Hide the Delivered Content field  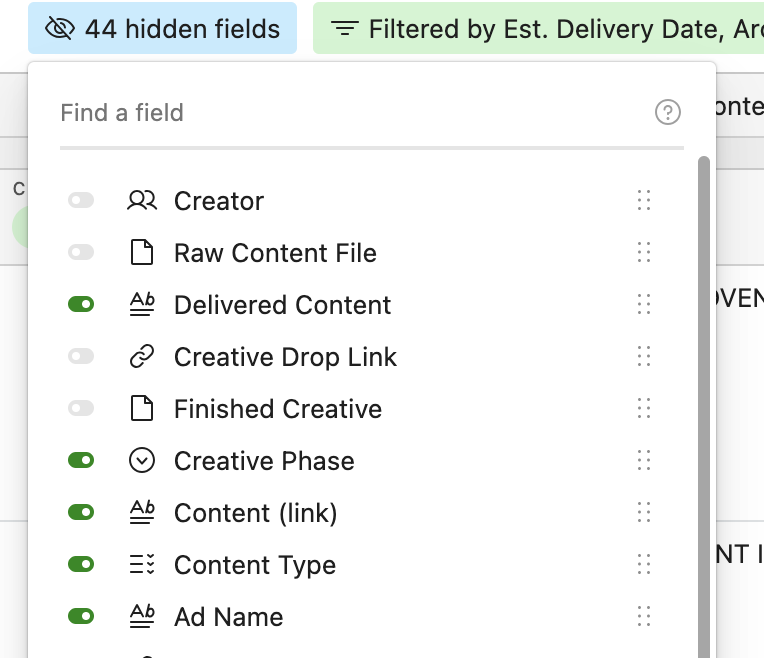[x=81, y=305]
